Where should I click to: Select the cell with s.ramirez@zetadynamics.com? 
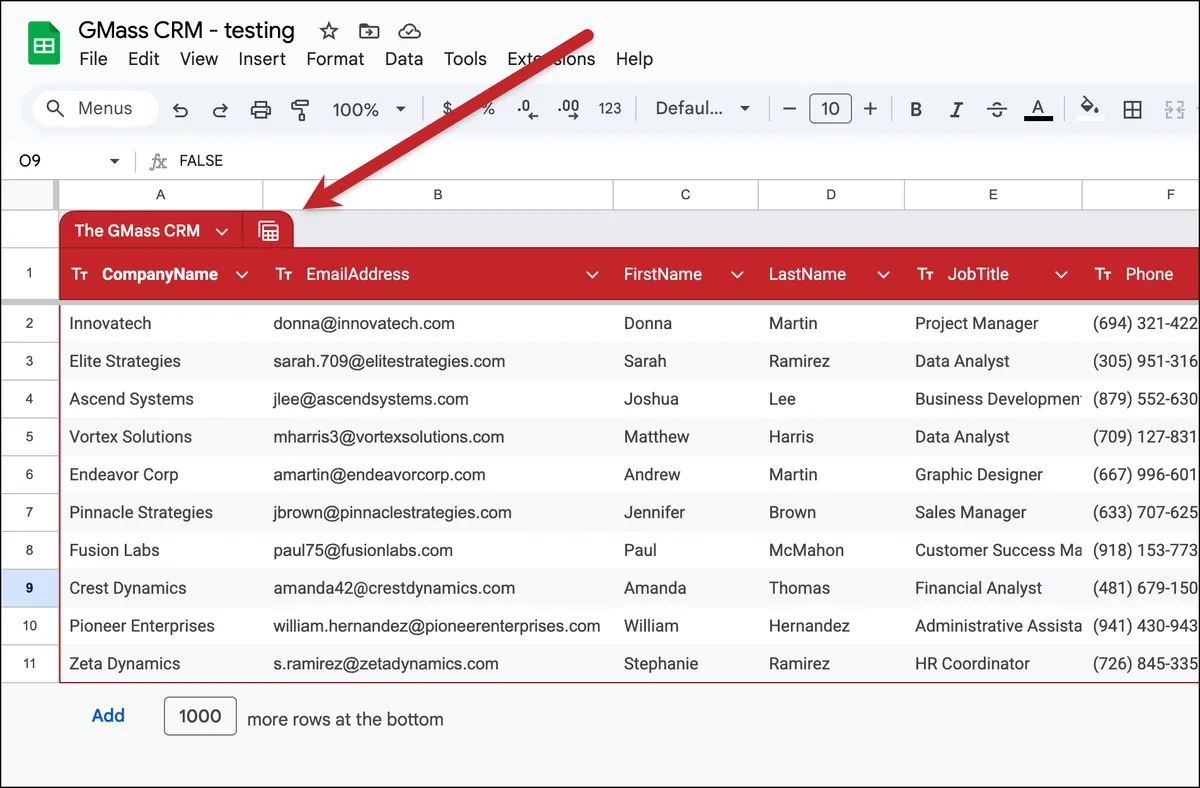click(438, 664)
